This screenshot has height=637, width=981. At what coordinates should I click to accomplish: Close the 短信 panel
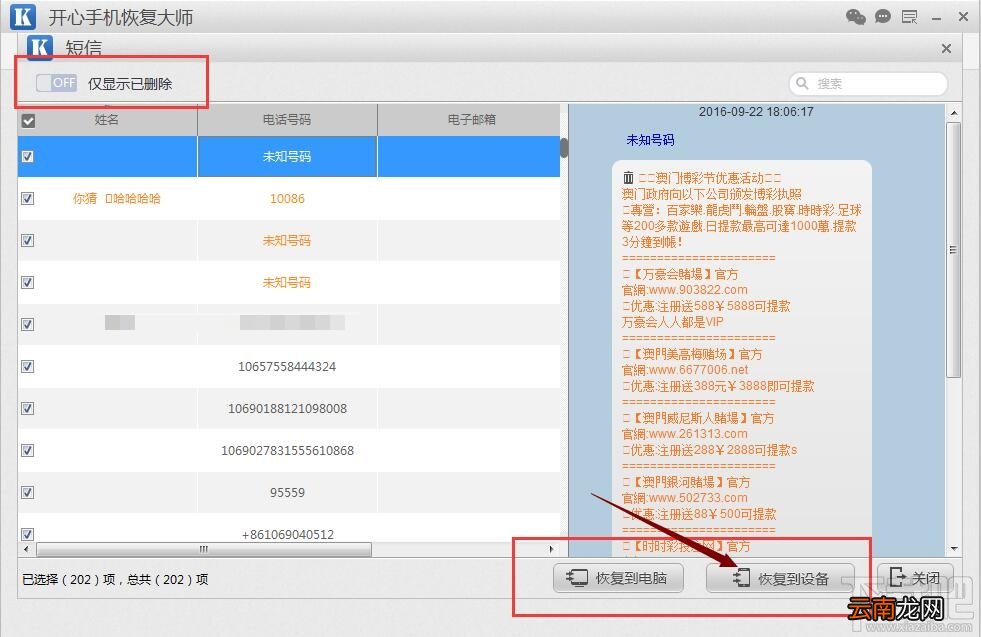[946, 48]
